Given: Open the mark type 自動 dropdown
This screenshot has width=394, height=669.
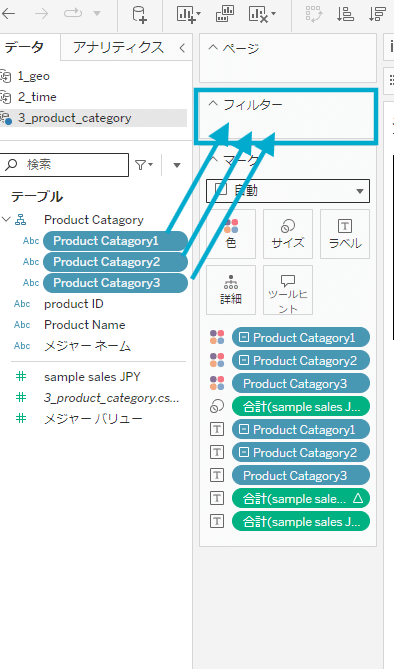Looking at the screenshot, I should 288,191.
